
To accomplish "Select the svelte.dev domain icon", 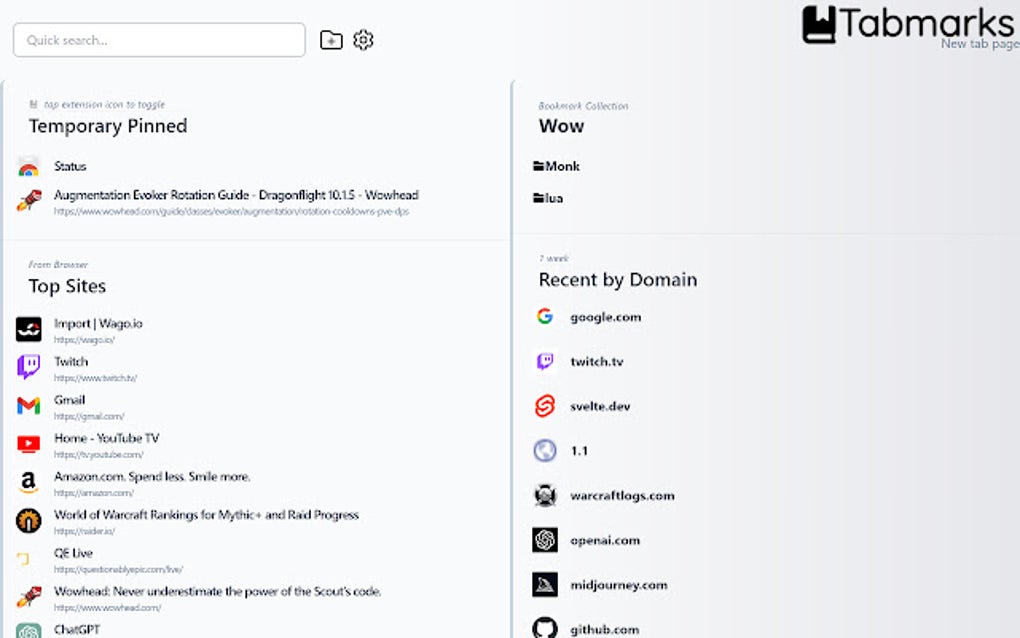I will coord(544,405).
